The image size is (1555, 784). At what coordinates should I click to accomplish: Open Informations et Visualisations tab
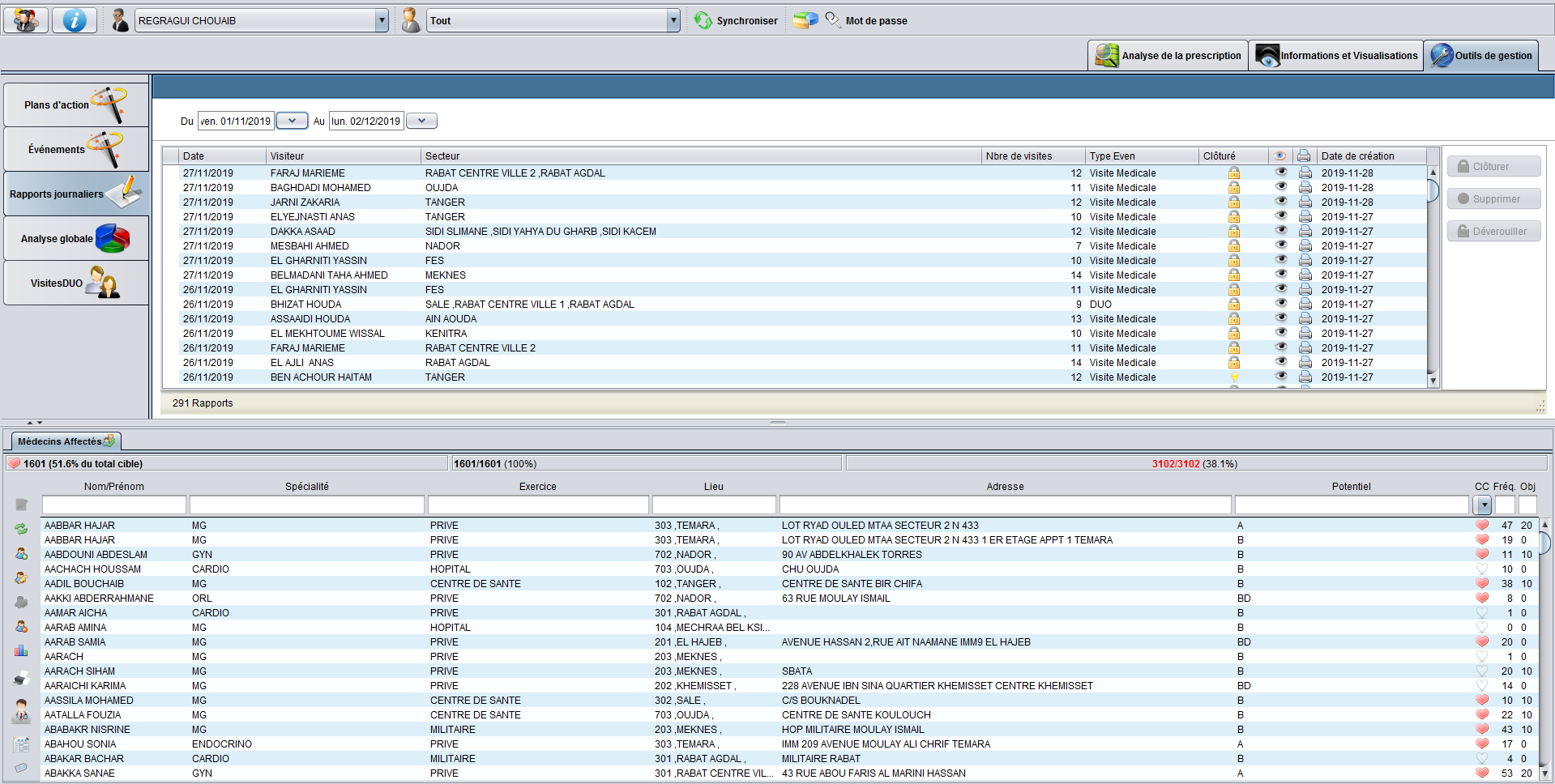pos(1335,55)
